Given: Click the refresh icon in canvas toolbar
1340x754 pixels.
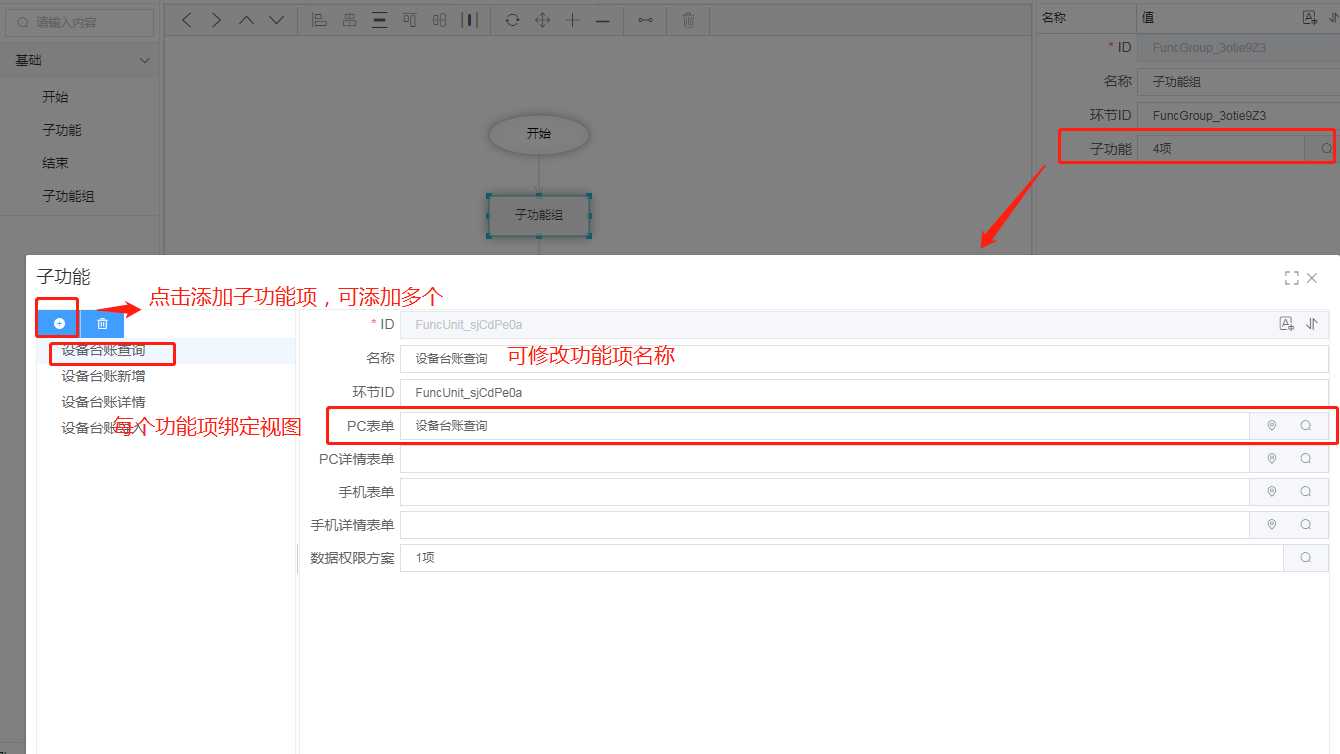Looking at the screenshot, I should click(x=512, y=20).
